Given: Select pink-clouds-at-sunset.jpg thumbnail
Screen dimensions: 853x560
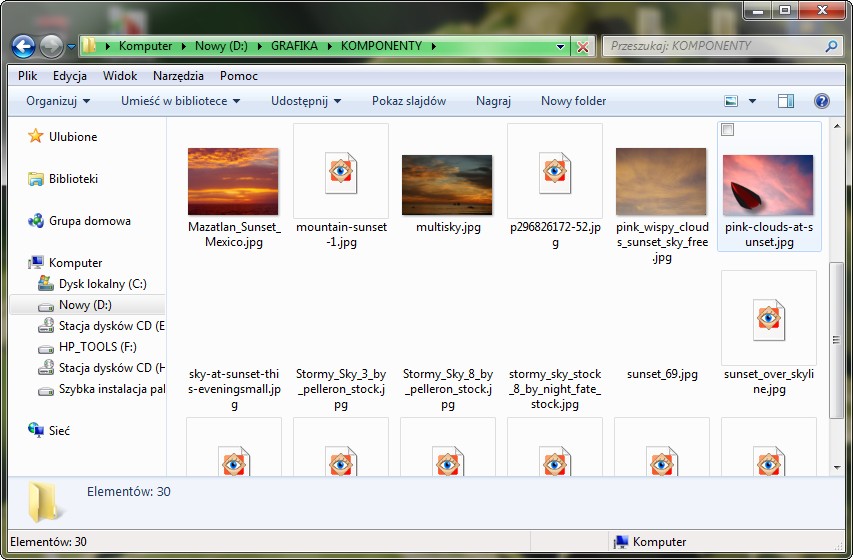Looking at the screenshot, I should click(768, 184).
